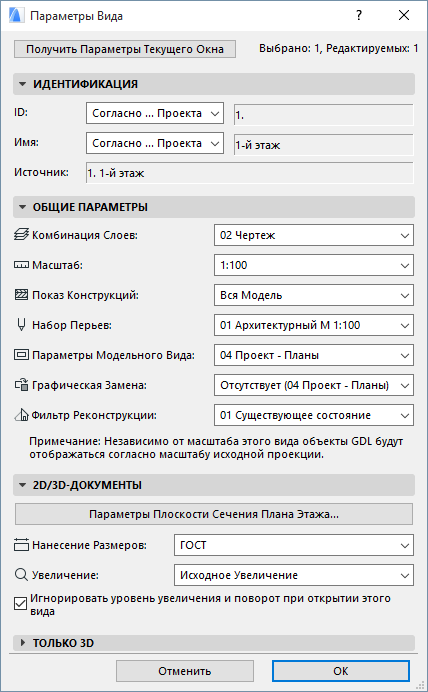This screenshot has height=692, width=428.
Task: Click the Нанесение Размеров dimension icon
Action: click(x=21, y=545)
